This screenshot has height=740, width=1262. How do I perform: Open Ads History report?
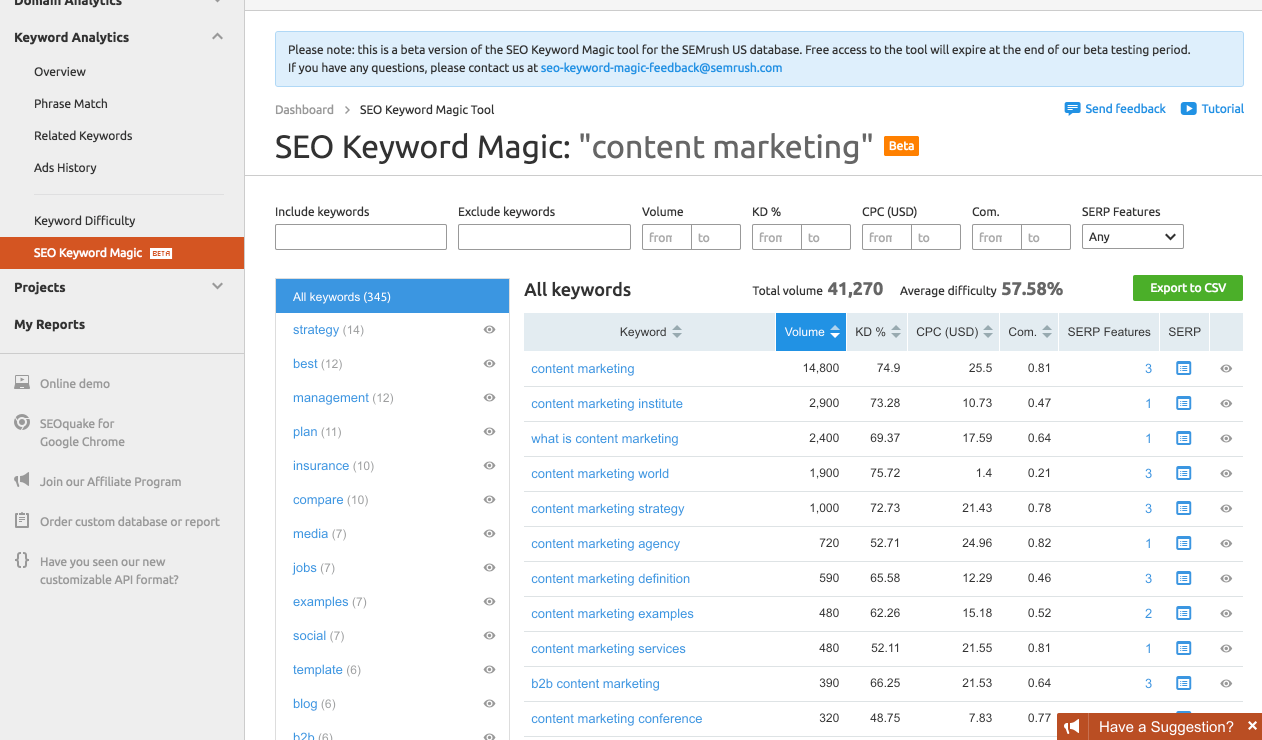65,168
